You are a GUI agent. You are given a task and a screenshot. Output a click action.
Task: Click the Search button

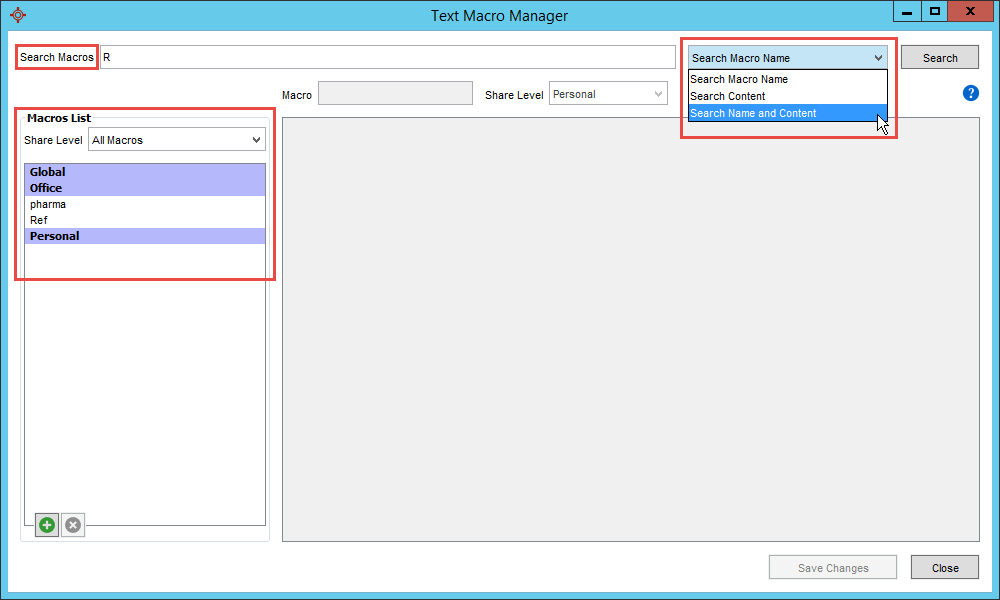point(939,57)
